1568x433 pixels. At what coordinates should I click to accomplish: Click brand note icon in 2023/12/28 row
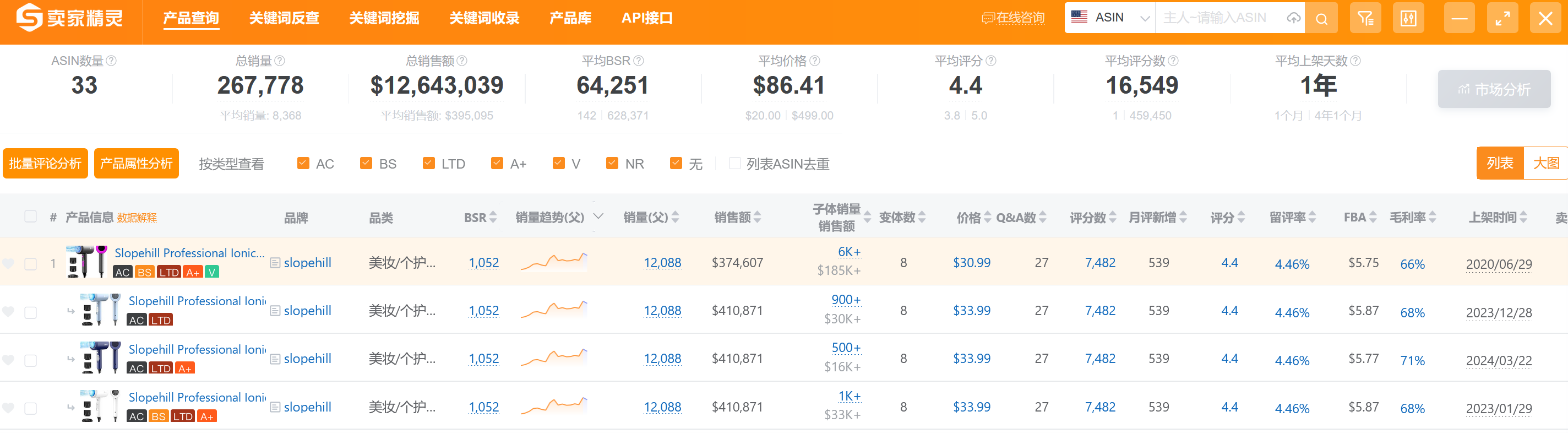[275, 311]
